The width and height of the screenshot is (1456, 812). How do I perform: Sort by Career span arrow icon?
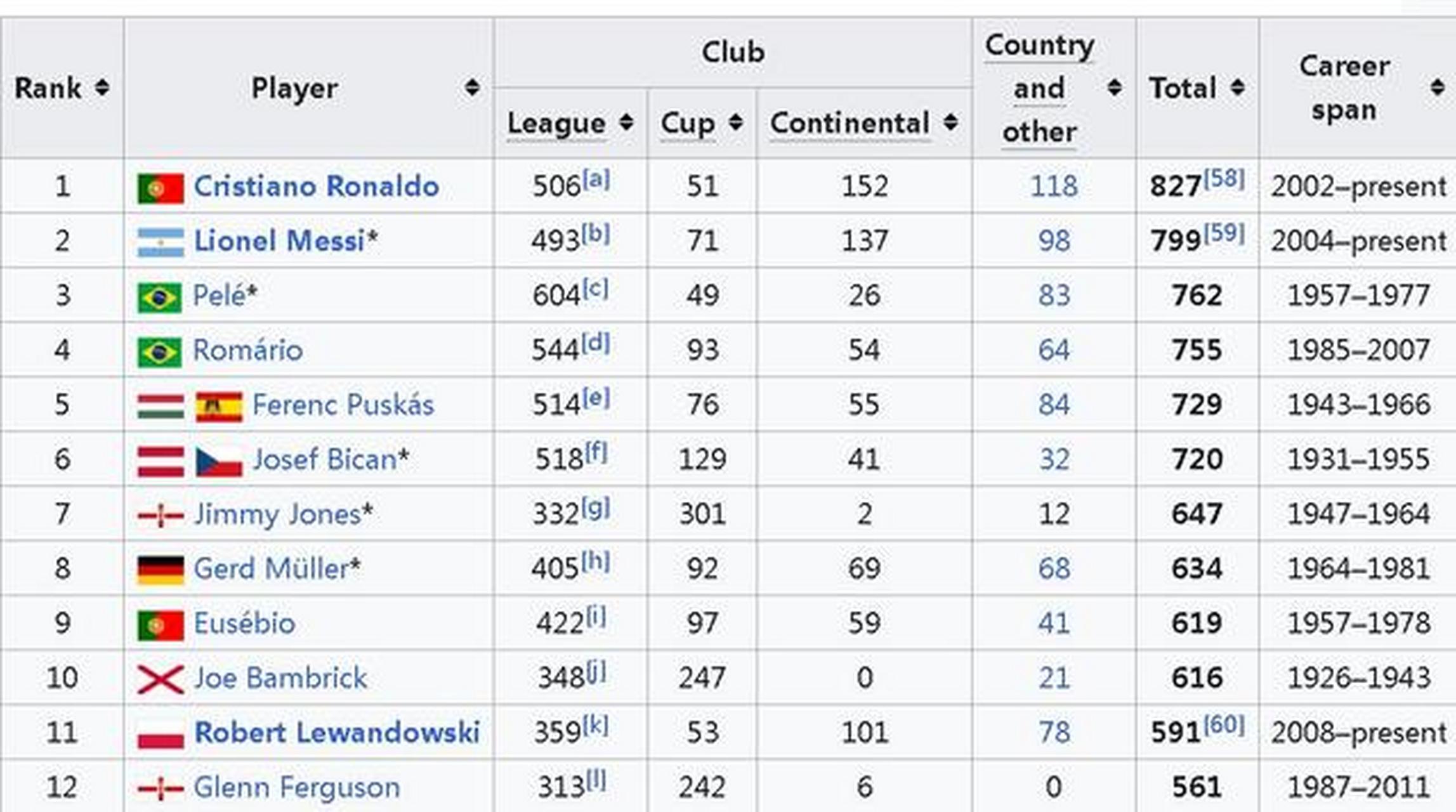(1438, 88)
